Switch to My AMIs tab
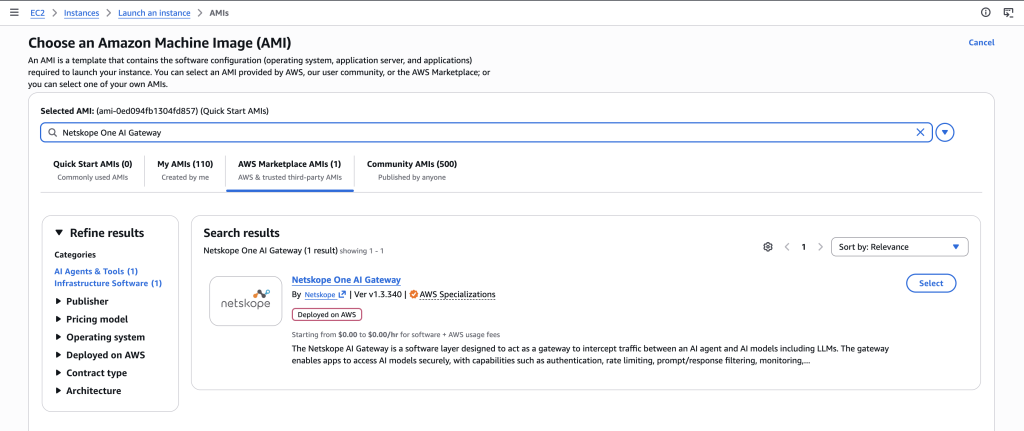This screenshot has height=431, width=1024. [x=185, y=170]
